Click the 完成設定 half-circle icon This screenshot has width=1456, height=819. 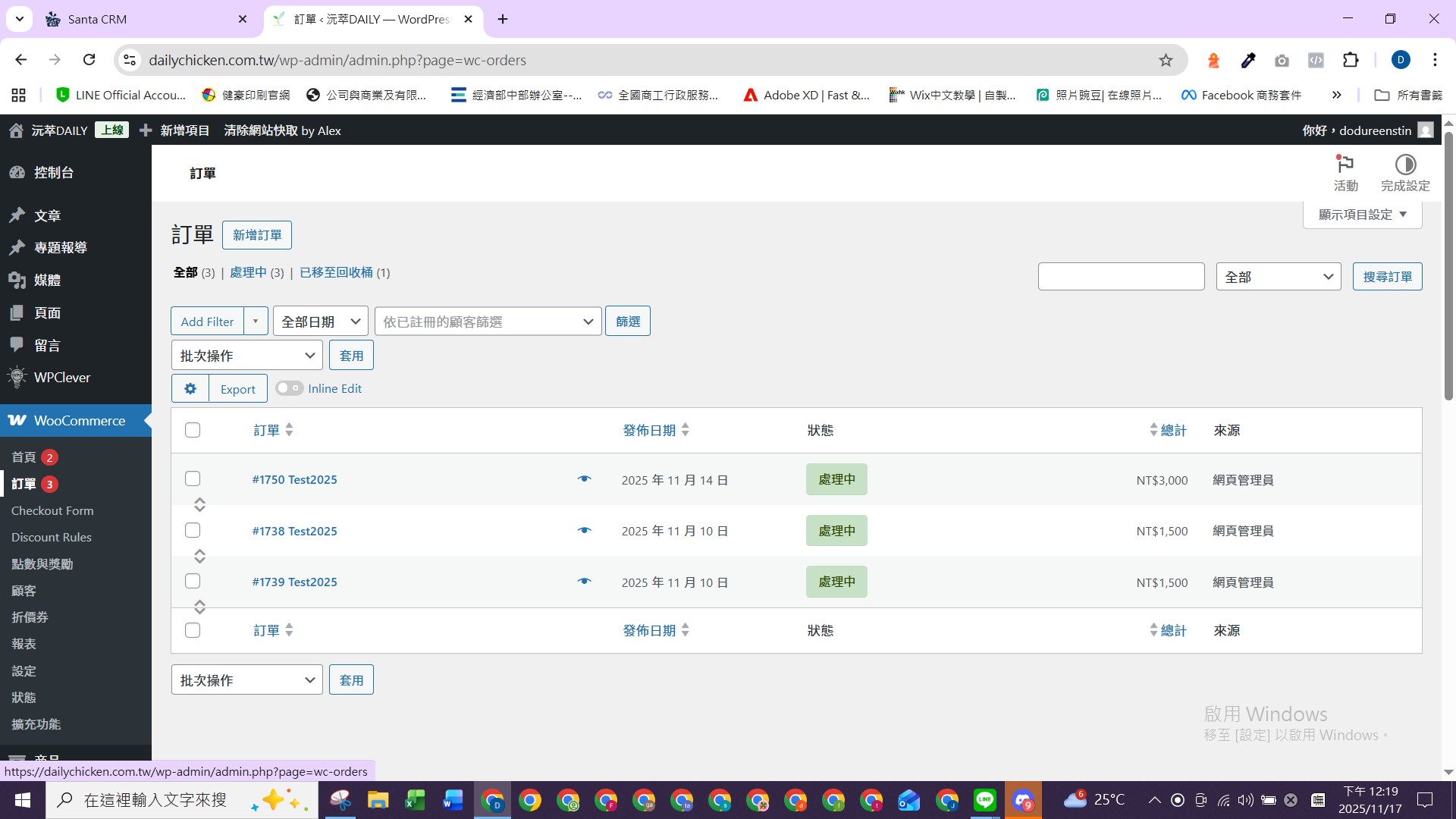click(1405, 165)
